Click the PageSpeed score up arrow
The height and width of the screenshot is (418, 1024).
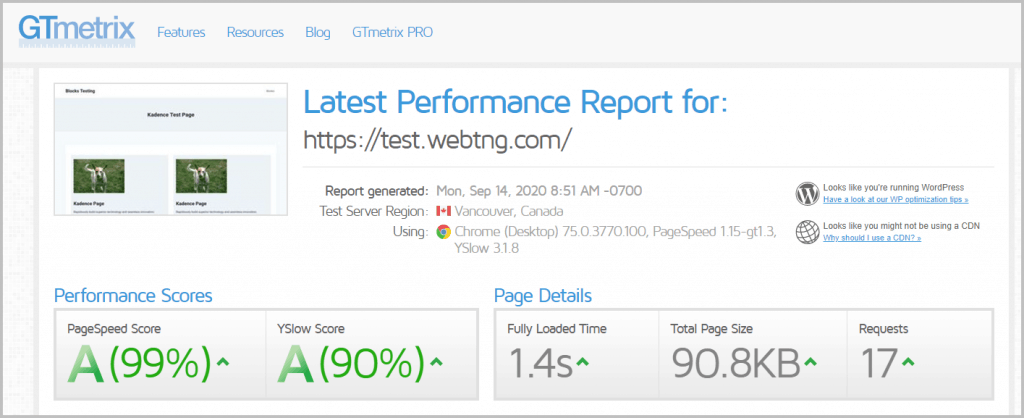(222, 362)
